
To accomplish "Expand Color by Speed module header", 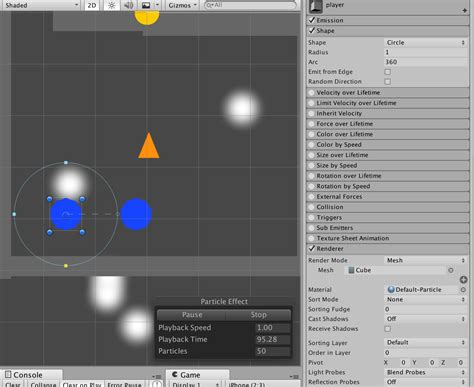I will point(388,145).
